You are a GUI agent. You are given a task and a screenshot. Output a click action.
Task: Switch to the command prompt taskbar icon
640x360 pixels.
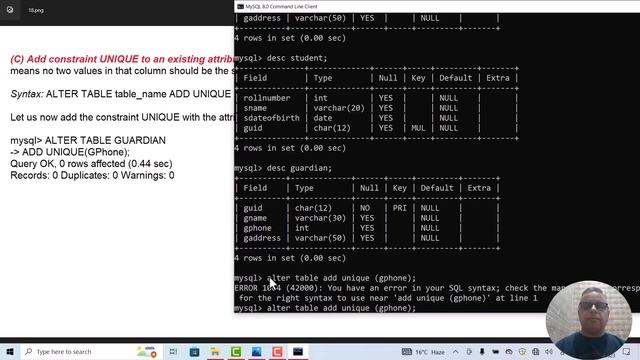pos(298,351)
